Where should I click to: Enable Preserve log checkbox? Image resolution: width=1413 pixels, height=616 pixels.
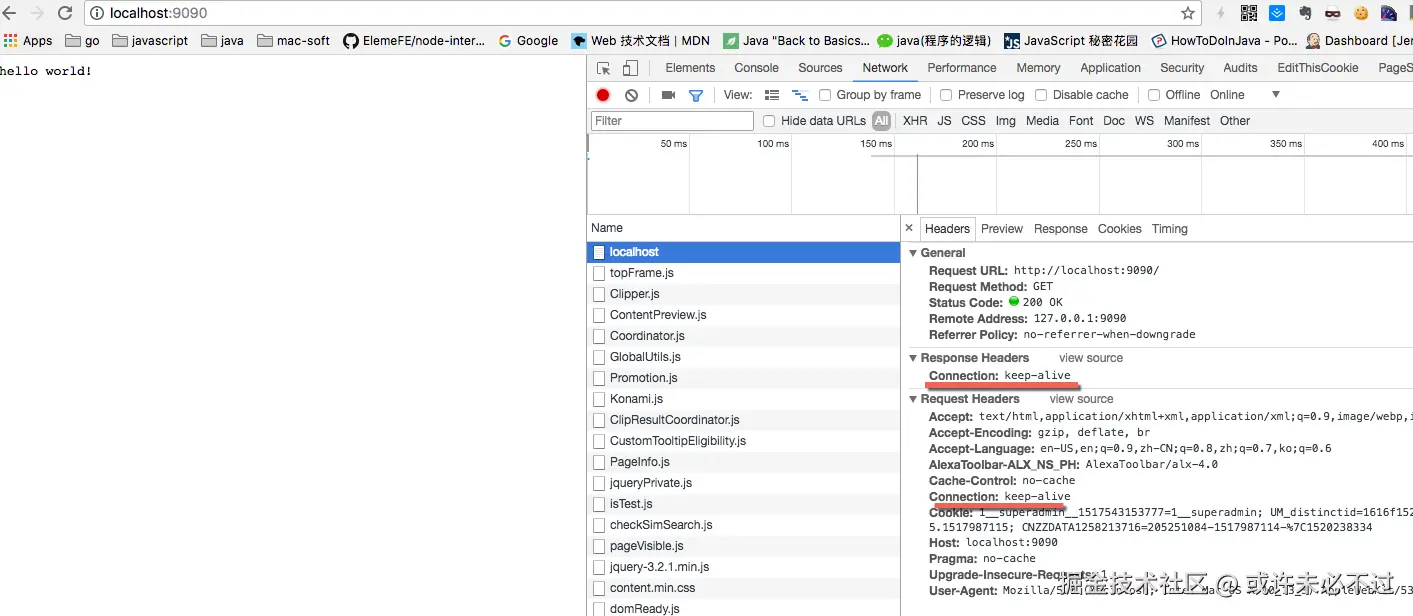point(946,95)
